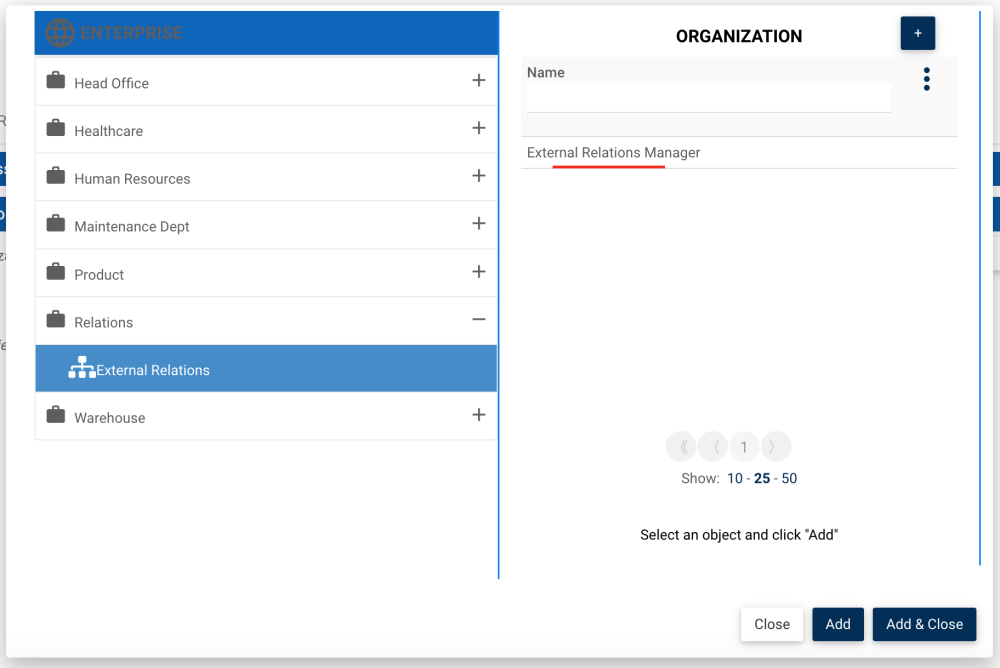Image resolution: width=1000 pixels, height=668 pixels.
Task: Select the Head Office row label
Action: click(x=112, y=84)
